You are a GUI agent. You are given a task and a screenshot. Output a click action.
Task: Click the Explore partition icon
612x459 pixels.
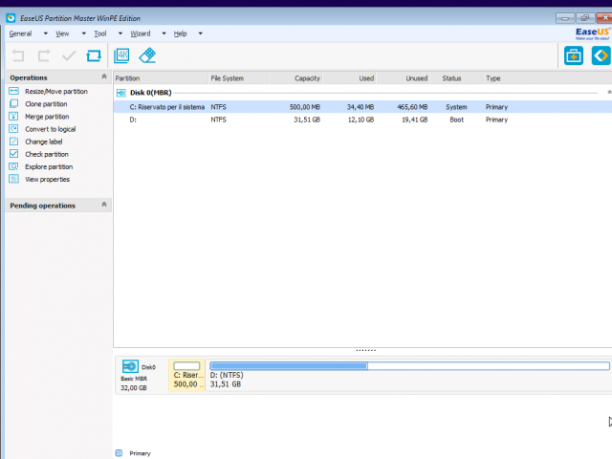pyautogui.click(x=14, y=166)
